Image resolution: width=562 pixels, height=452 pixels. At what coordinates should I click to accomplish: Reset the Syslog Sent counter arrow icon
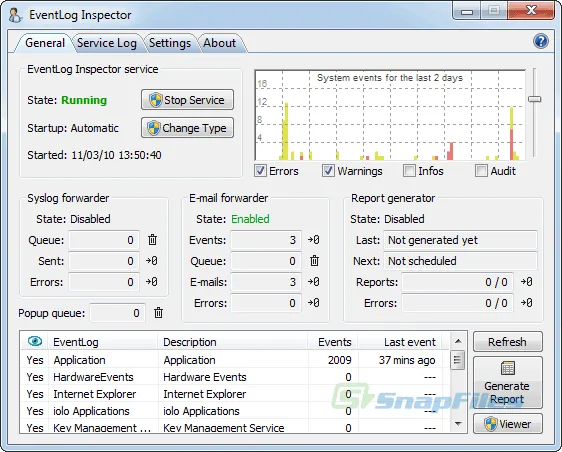click(152, 261)
